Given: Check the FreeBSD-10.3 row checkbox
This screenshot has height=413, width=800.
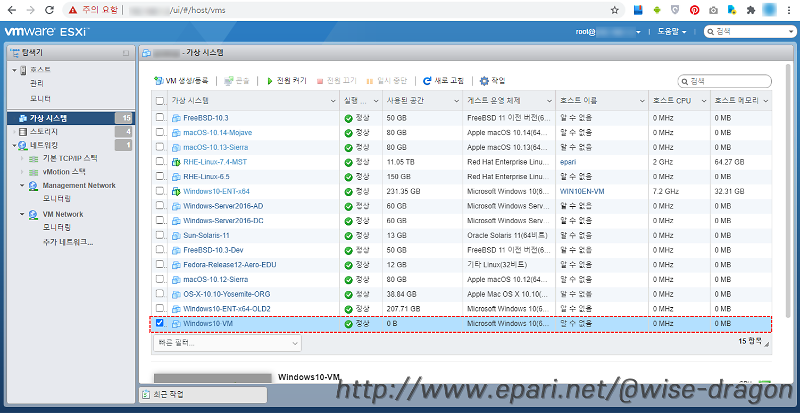Looking at the screenshot, I should pos(160,117).
